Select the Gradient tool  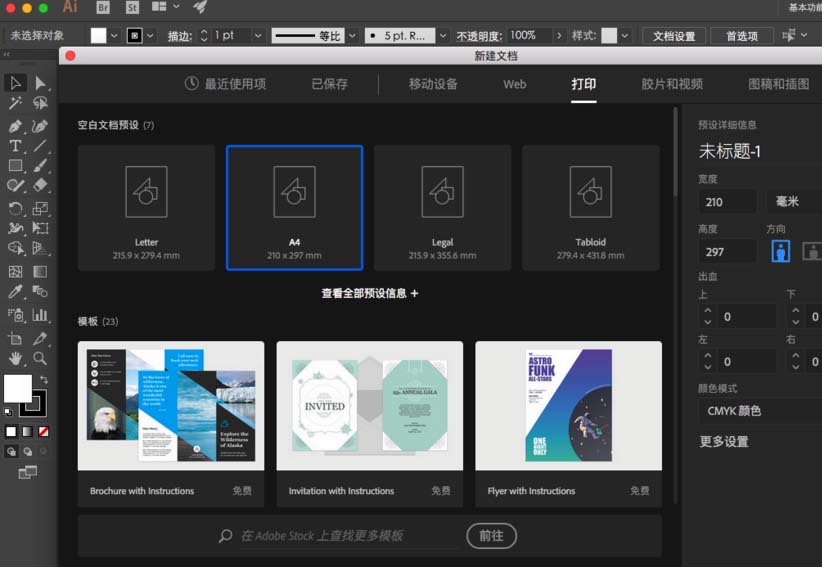pos(40,271)
